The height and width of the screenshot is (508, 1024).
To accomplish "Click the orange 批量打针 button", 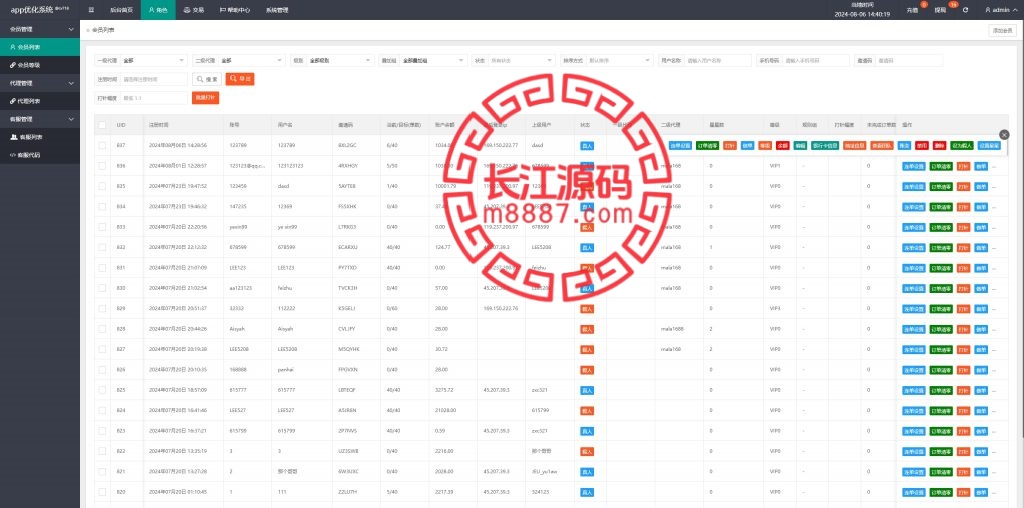I will pyautogui.click(x=206, y=97).
